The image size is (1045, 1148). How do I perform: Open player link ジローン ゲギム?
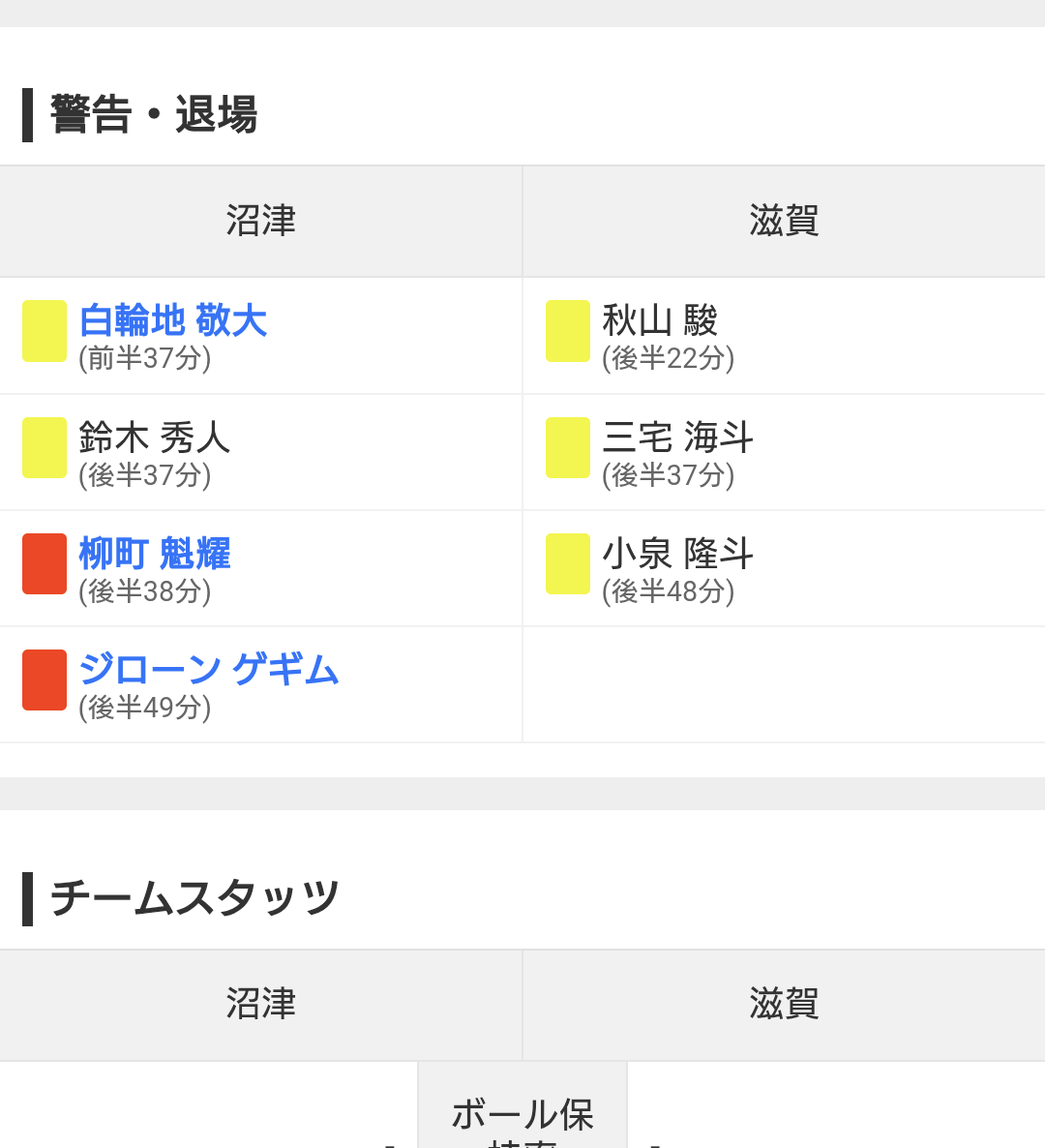(209, 670)
